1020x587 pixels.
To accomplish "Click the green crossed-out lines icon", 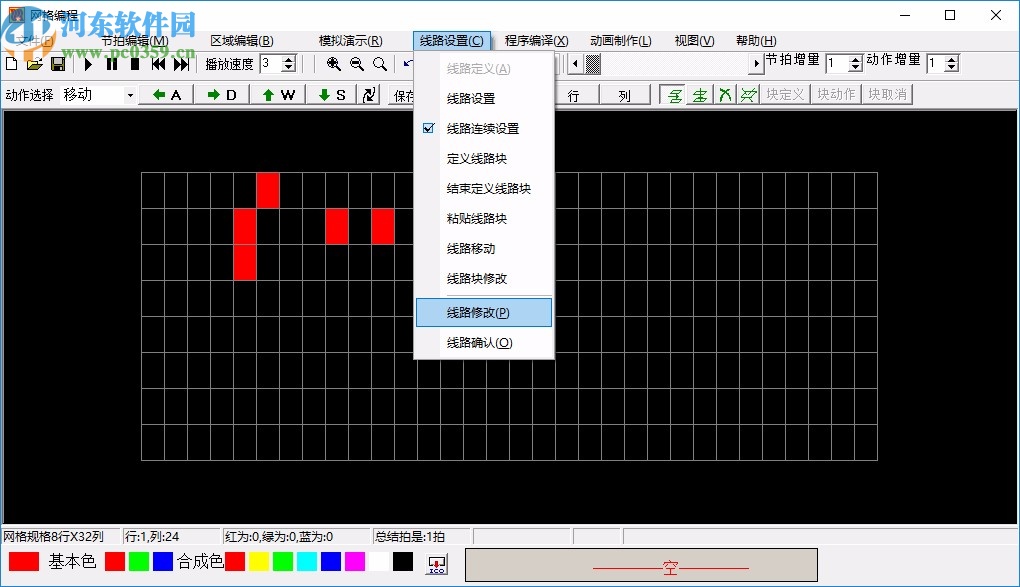I will pos(748,95).
